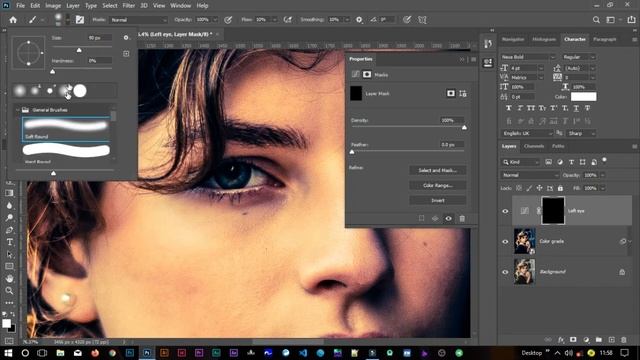
Task: Click Character panel text color swatch
Action: (x=583, y=97)
